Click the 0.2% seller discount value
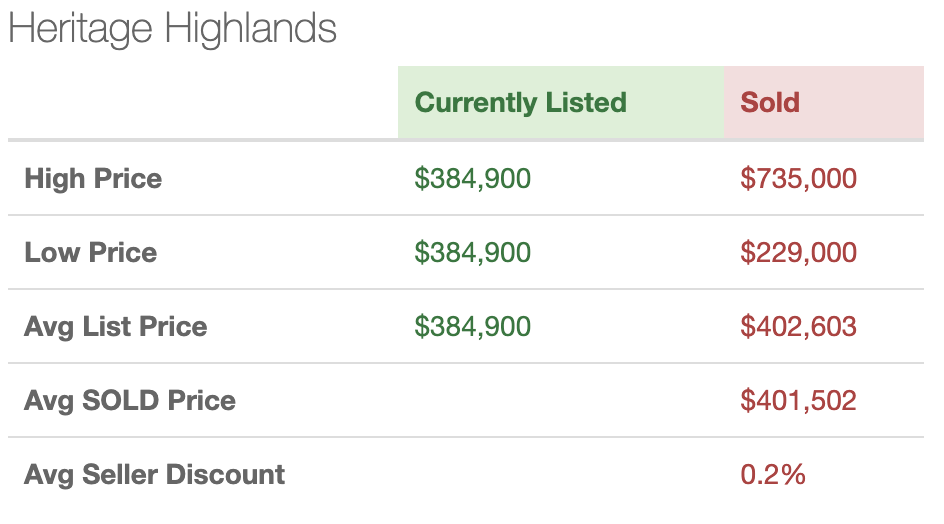944x524 pixels. pyautogui.click(x=773, y=475)
